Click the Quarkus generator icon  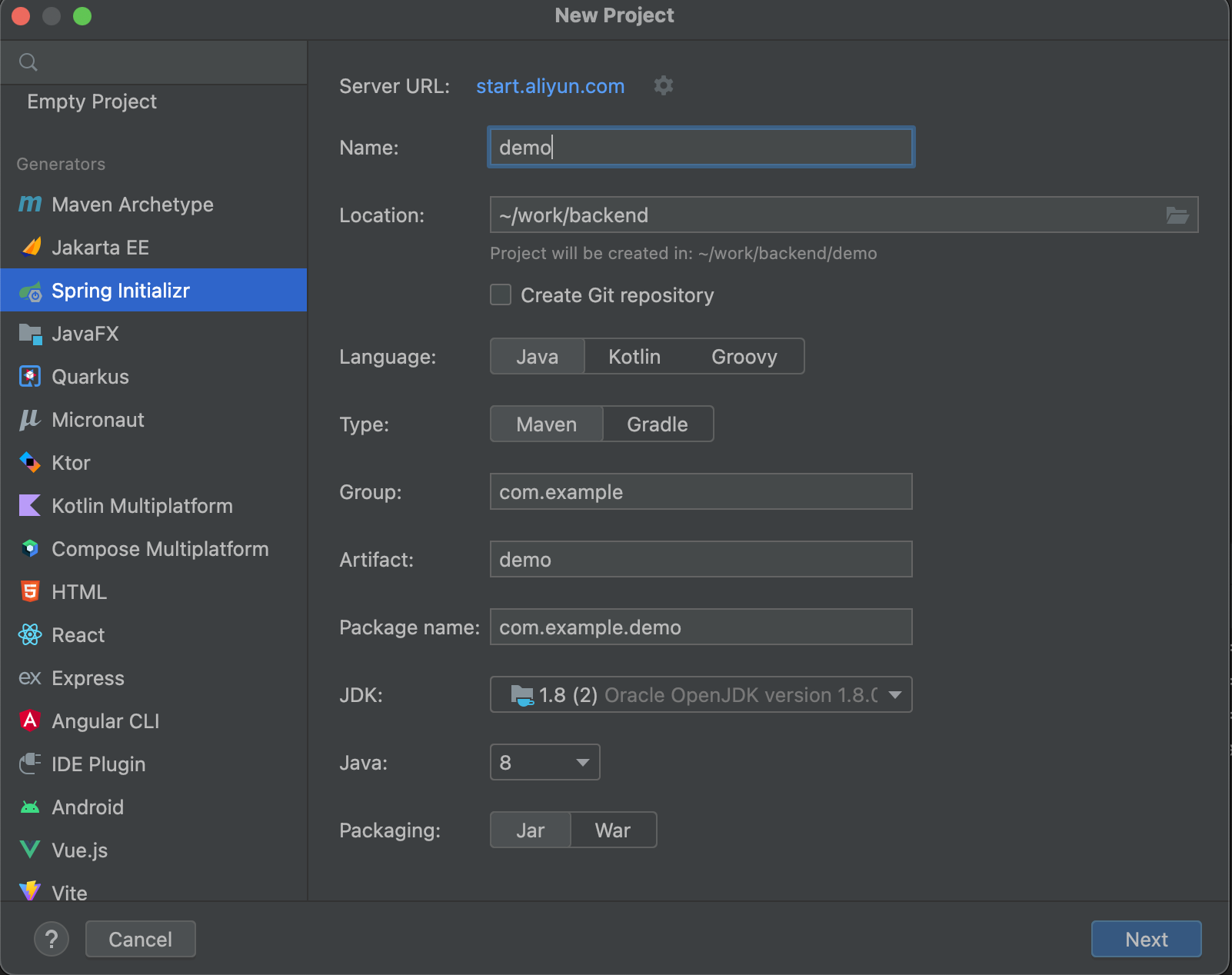click(30, 376)
